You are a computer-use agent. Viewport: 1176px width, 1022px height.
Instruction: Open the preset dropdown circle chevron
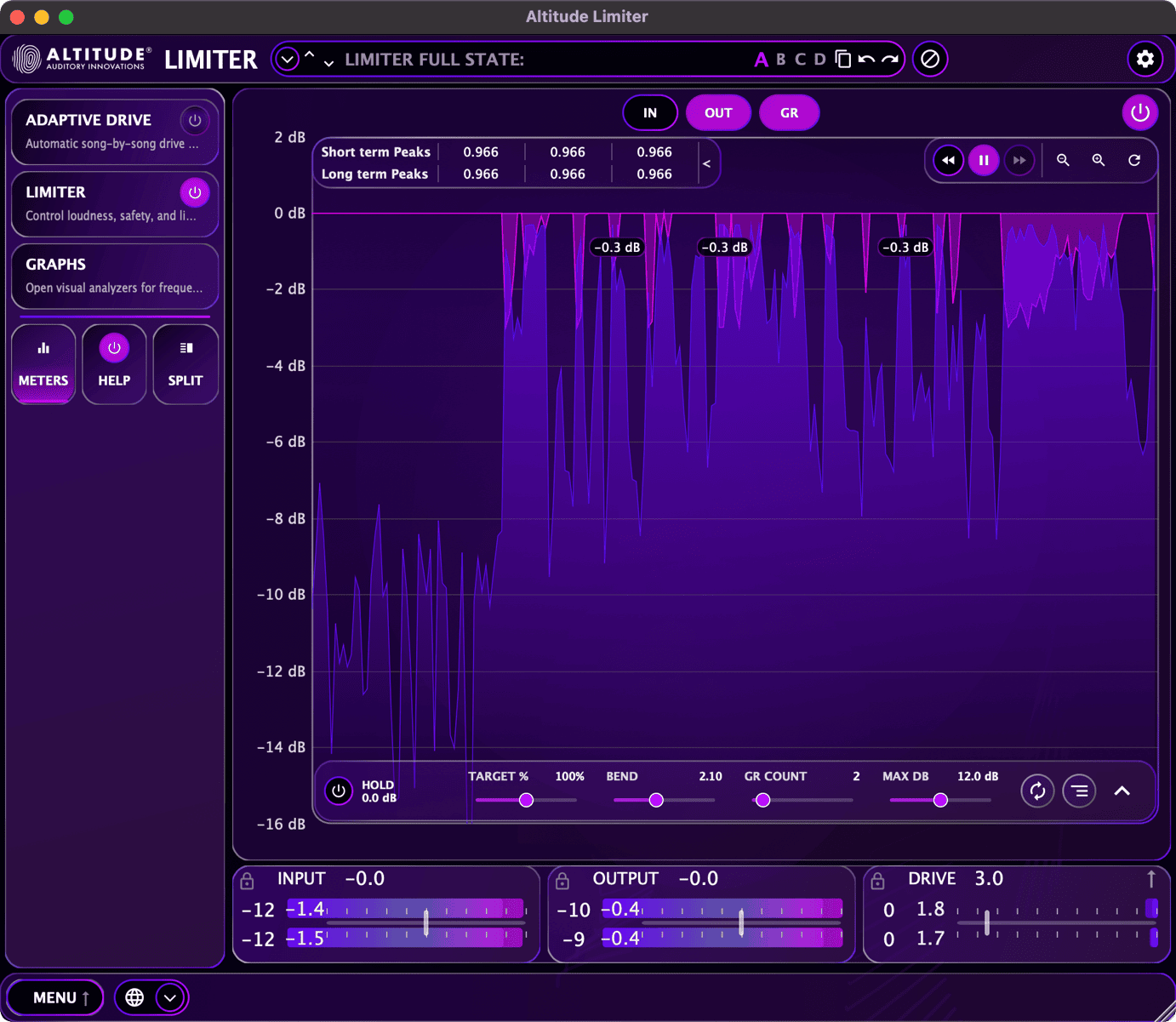pyautogui.click(x=288, y=60)
